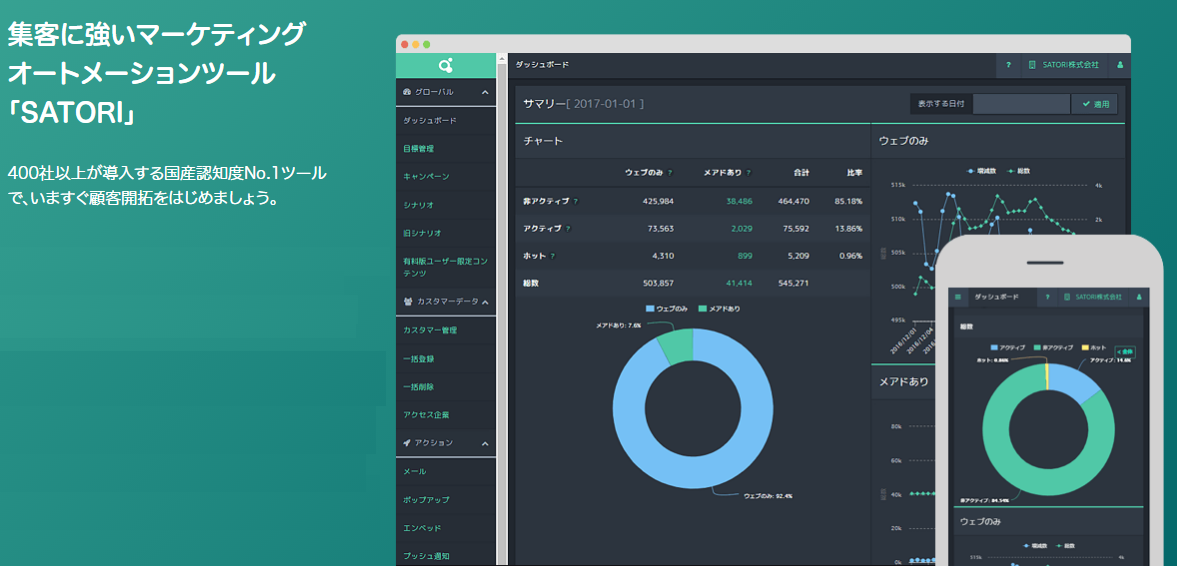Click the 表示する日付 date input field
1177x567 pixels.
point(1021,104)
